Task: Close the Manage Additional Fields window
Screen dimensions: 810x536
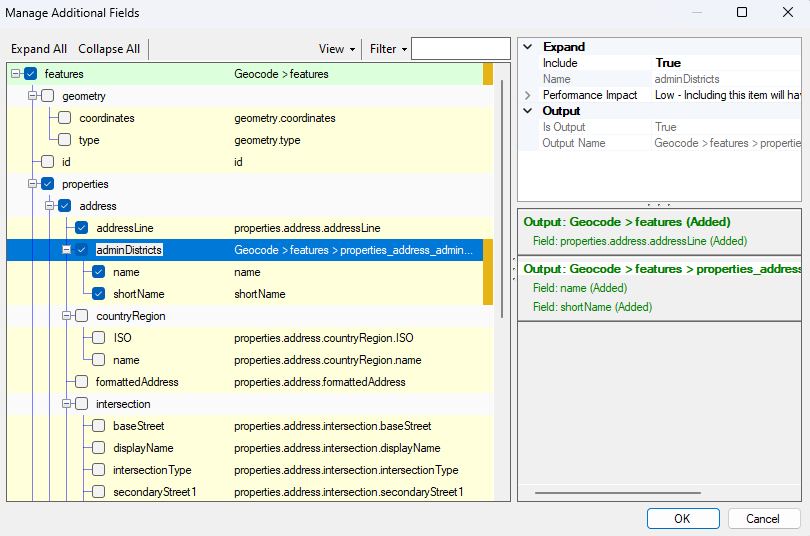Action: click(788, 12)
